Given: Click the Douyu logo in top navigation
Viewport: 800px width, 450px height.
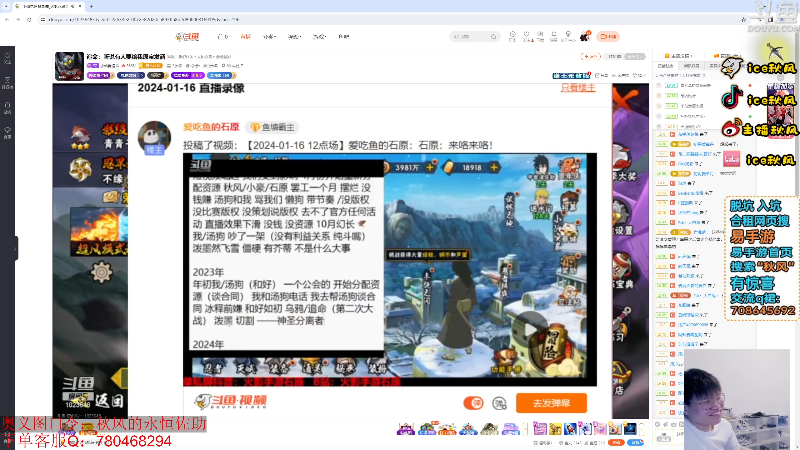Looking at the screenshot, I should (x=187, y=37).
